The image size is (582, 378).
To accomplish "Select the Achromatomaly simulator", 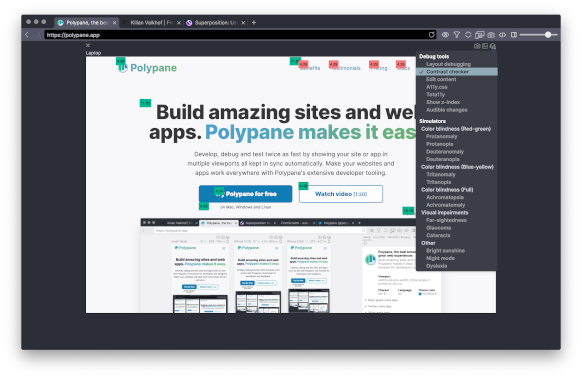I will pyautogui.click(x=445, y=205).
